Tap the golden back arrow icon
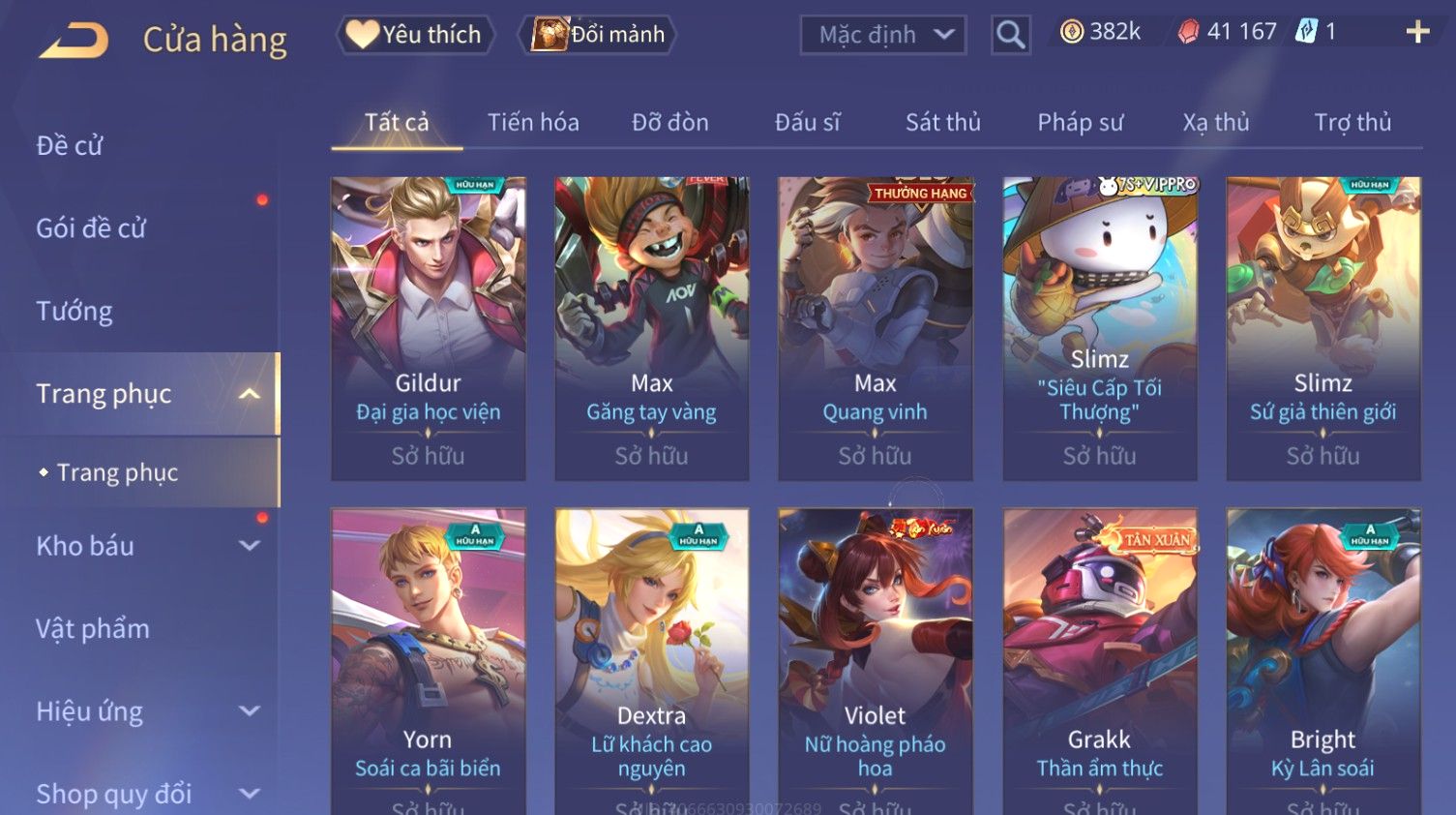Image resolution: width=1456 pixels, height=815 pixels. (74, 41)
